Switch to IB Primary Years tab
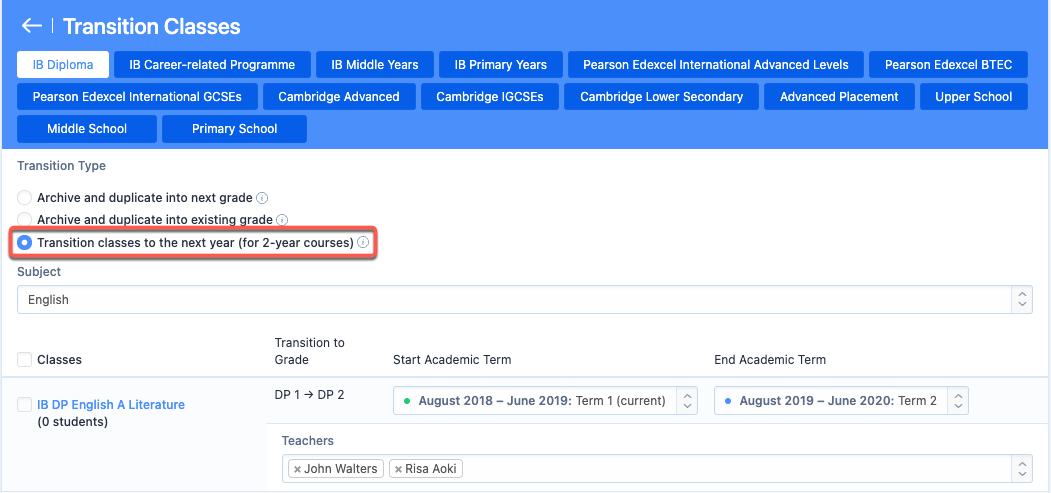Screen dimensions: 1051x493 (501, 65)
